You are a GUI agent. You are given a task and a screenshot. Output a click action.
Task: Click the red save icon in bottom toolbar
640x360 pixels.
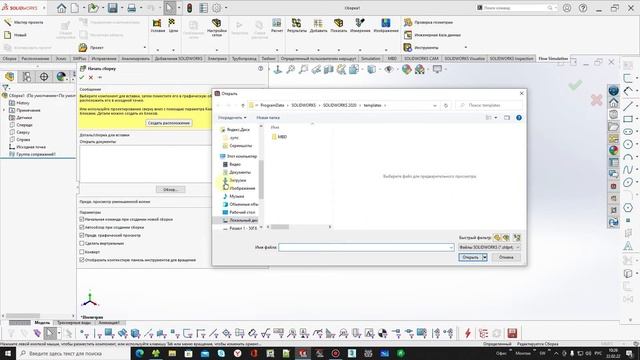pyautogui.click(x=512, y=333)
